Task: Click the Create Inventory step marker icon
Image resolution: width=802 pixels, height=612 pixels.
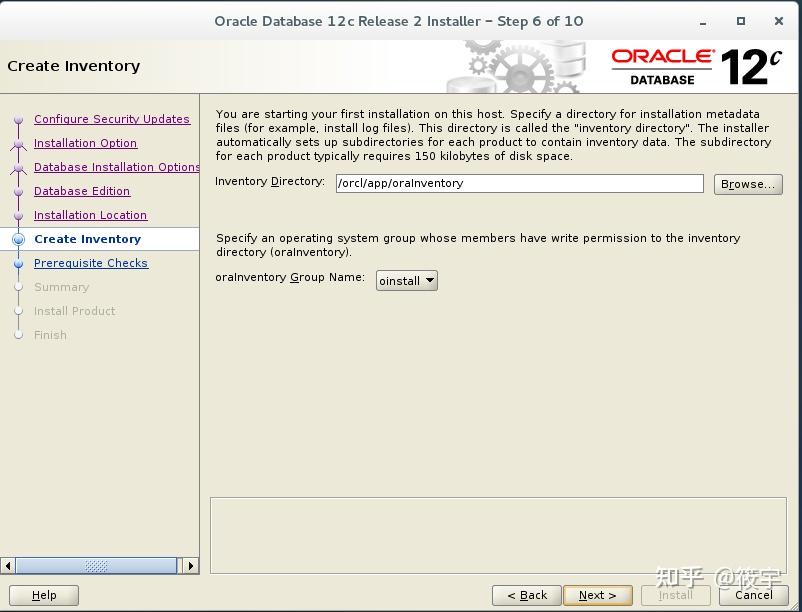Action: point(19,239)
